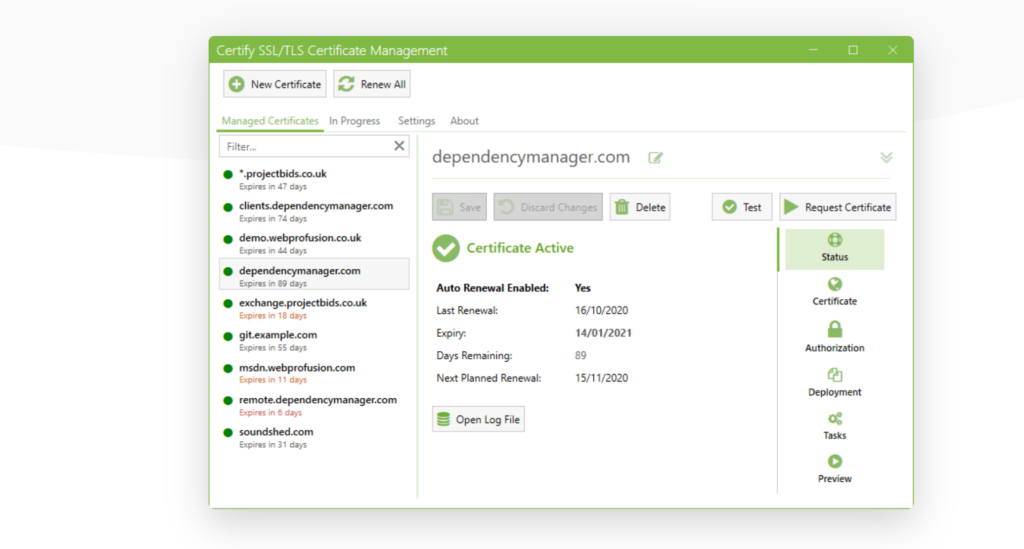Open the certificate log file

click(x=479, y=419)
